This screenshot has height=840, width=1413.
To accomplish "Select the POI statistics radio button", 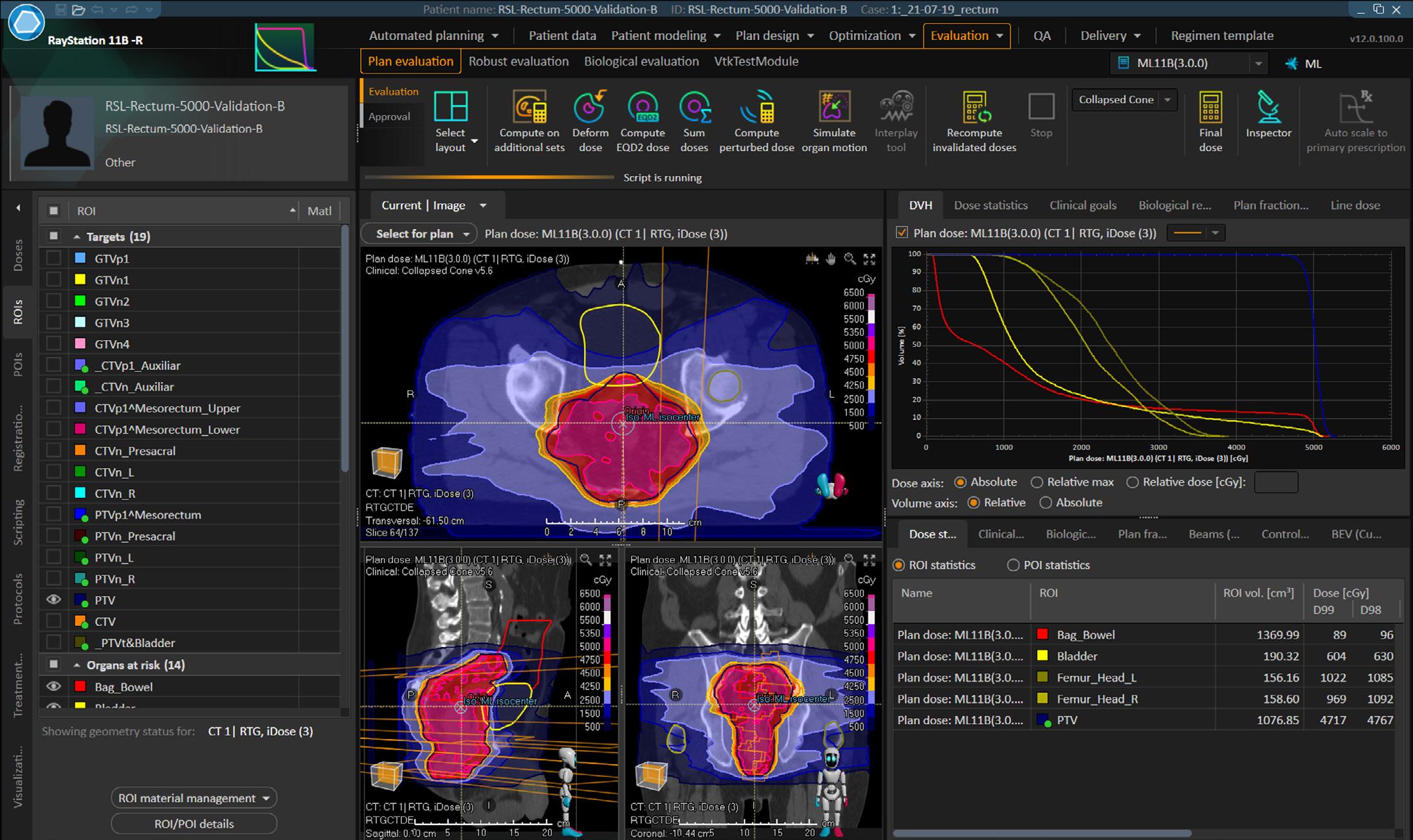I will click(1013, 565).
